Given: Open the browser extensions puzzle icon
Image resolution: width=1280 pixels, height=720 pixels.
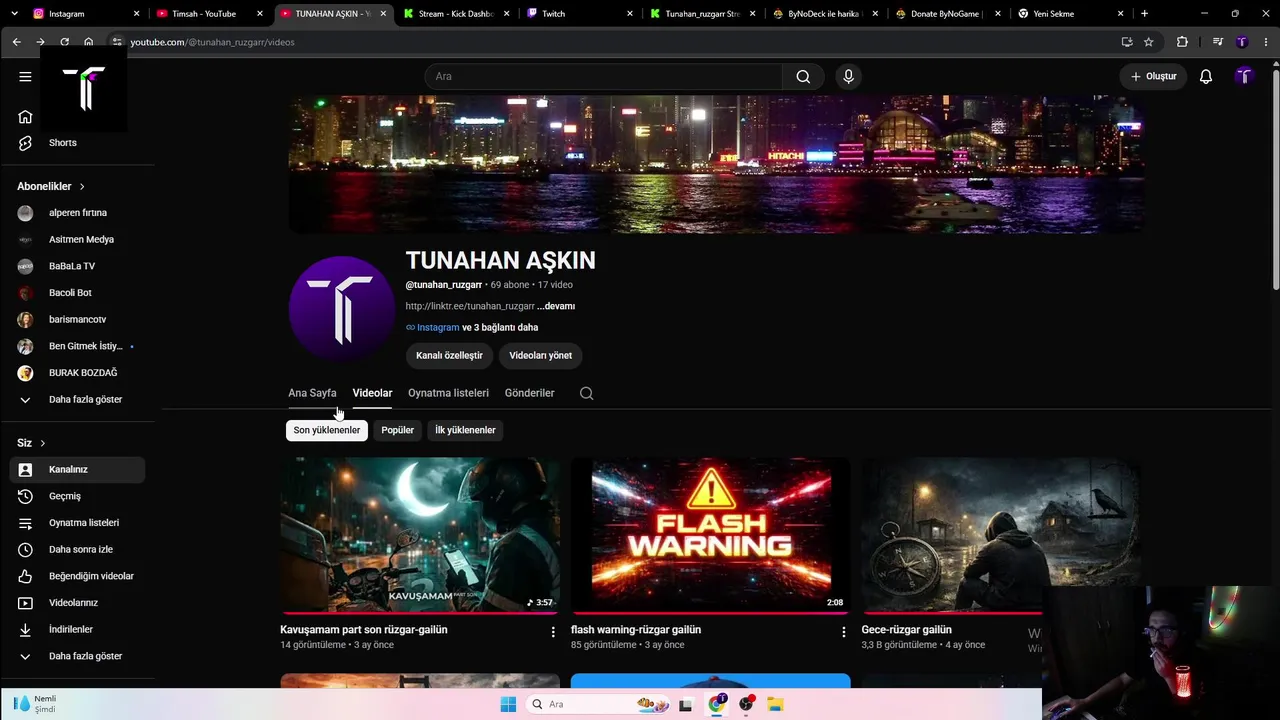Looking at the screenshot, I should [1182, 42].
